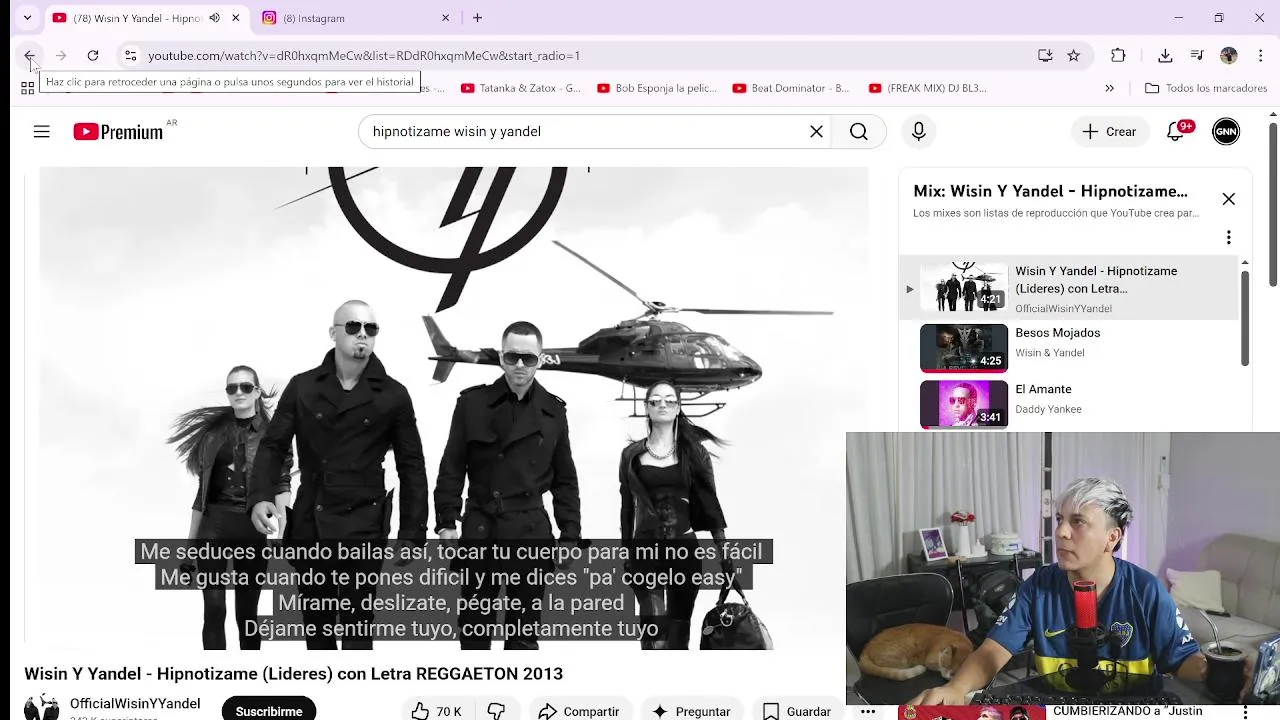Image resolution: width=1280 pixels, height=720 pixels.
Task: Play El Amante by Daddy Yankee
Action: pyautogui.click(x=1070, y=404)
